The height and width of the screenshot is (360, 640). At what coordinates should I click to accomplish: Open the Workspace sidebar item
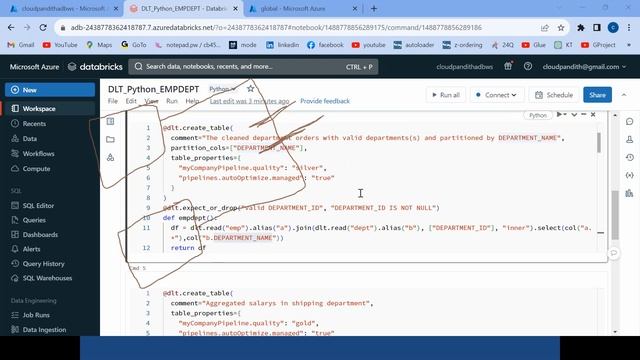[39, 109]
